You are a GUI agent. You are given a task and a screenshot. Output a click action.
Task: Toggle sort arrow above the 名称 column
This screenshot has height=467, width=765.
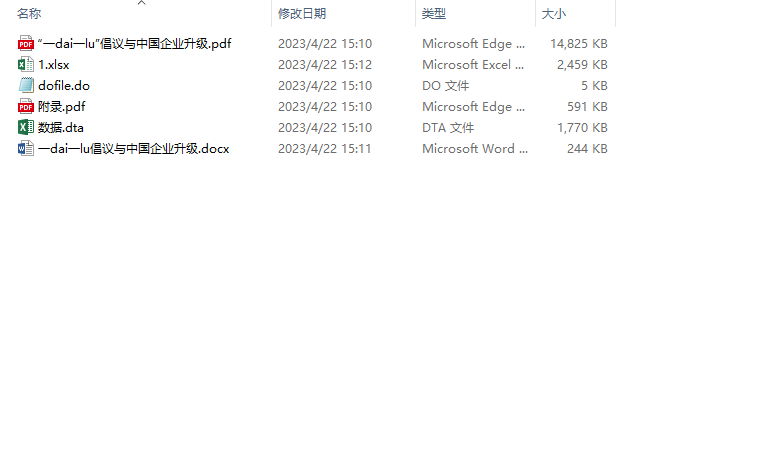tap(141, 3)
